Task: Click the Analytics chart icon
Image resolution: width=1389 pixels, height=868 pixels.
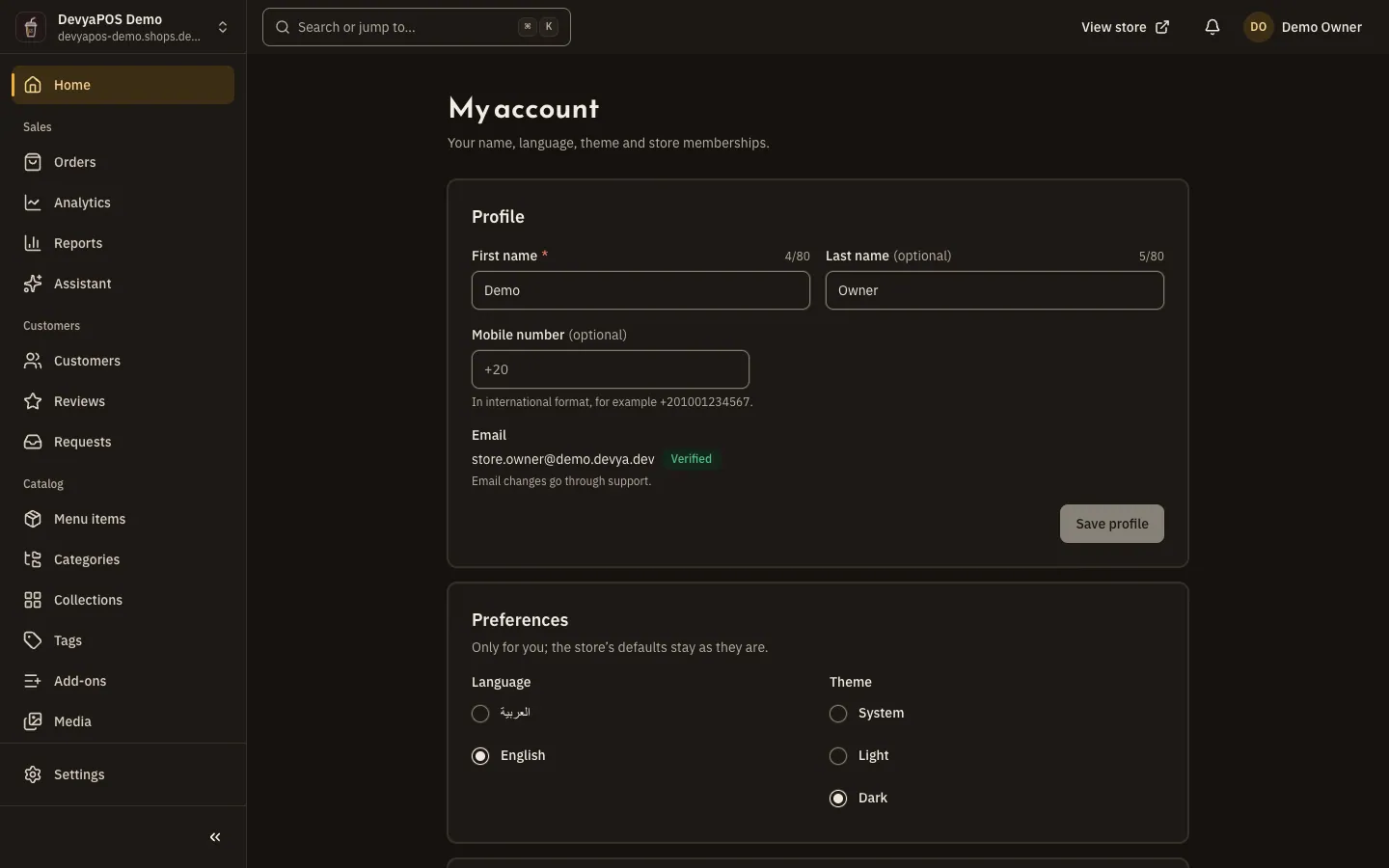Action: click(33, 203)
